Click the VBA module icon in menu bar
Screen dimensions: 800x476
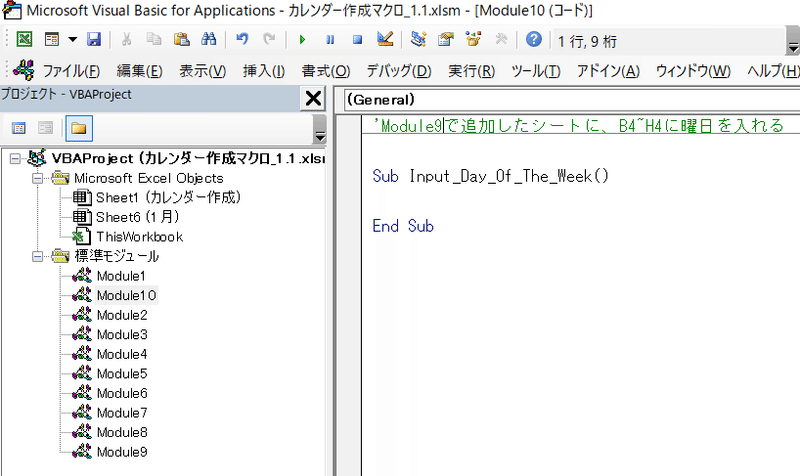tap(24, 70)
